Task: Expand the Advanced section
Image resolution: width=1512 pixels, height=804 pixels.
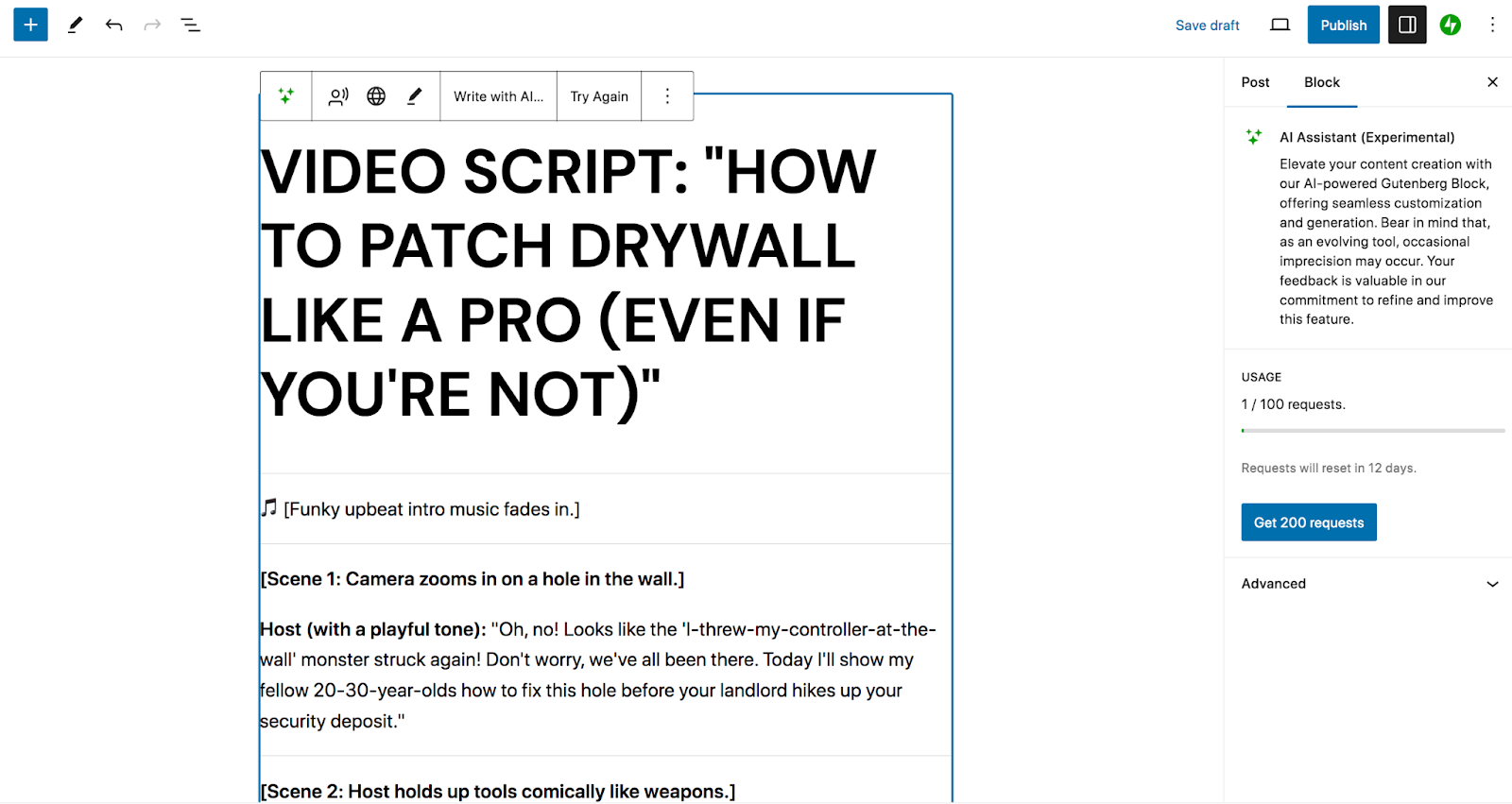Action: (x=1367, y=584)
